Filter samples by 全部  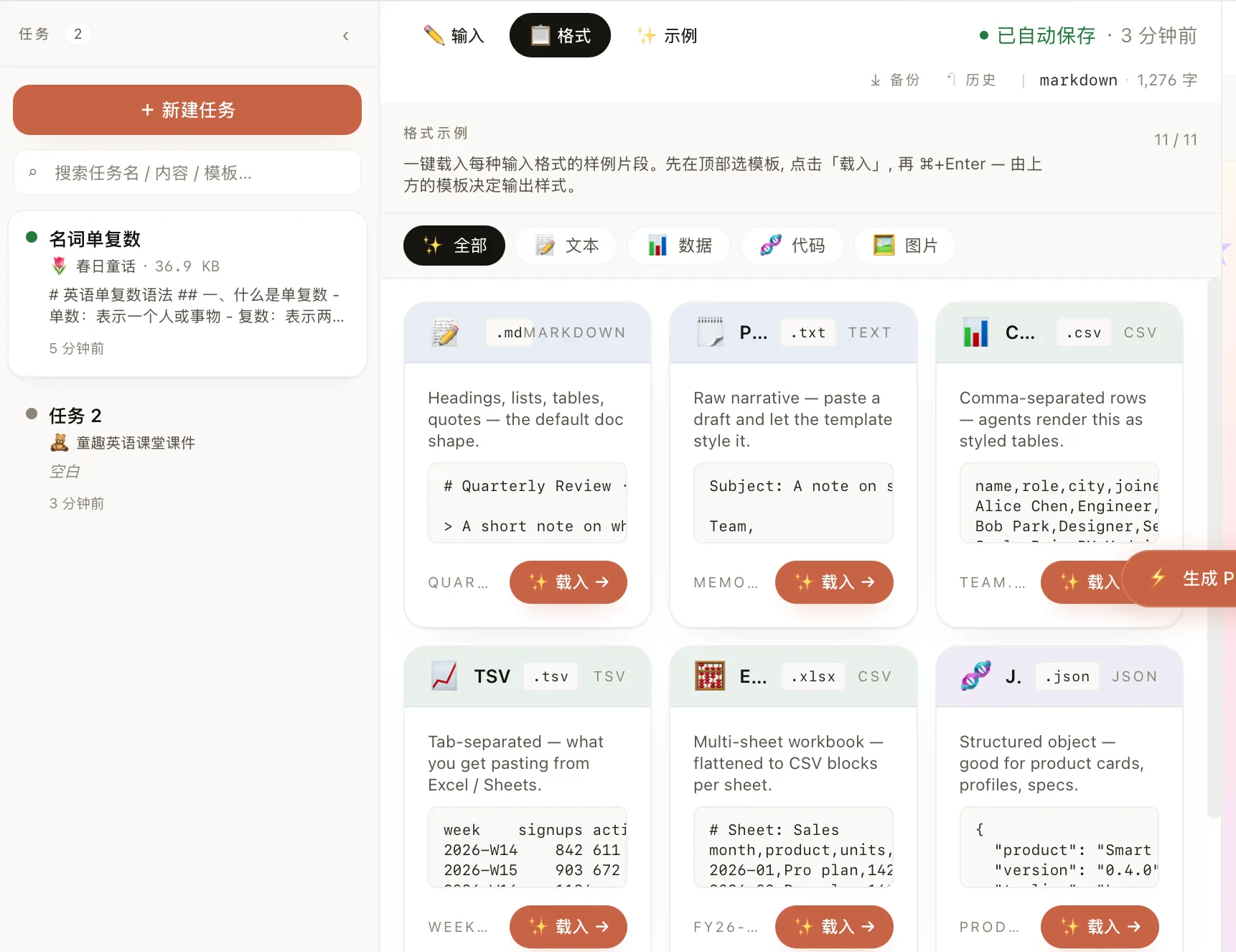click(x=454, y=246)
